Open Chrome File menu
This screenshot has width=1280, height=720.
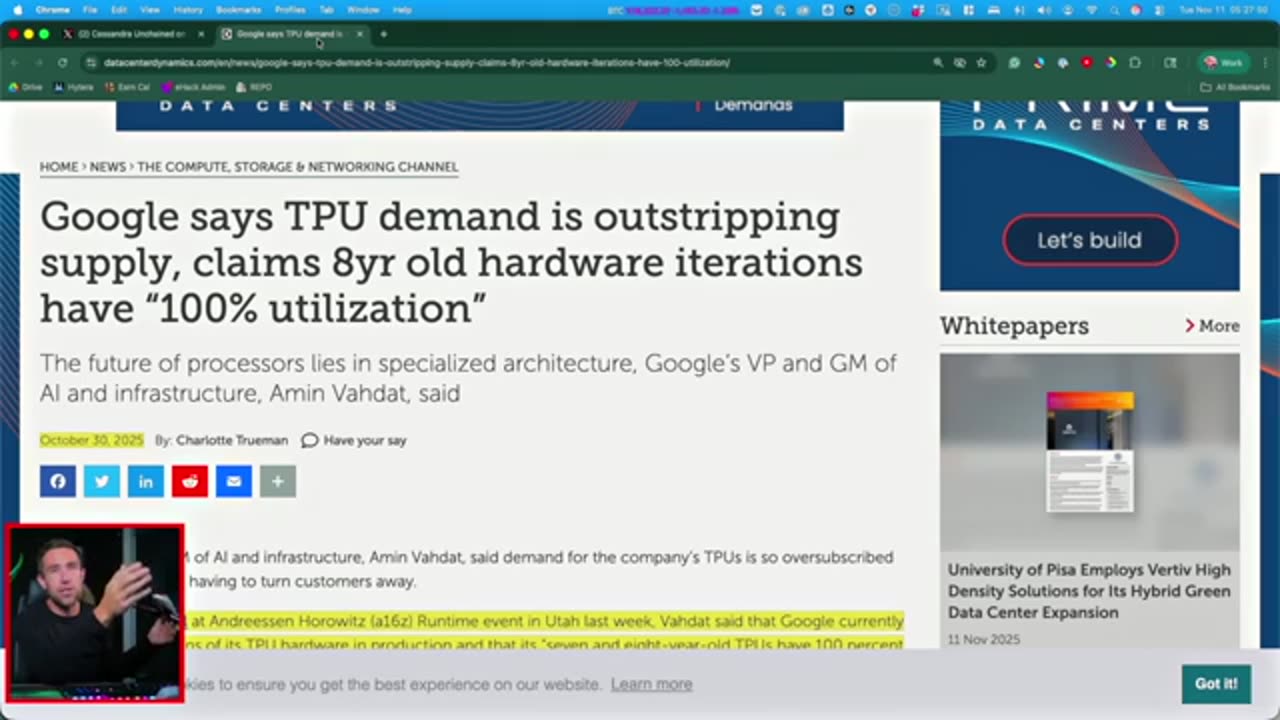click(90, 10)
